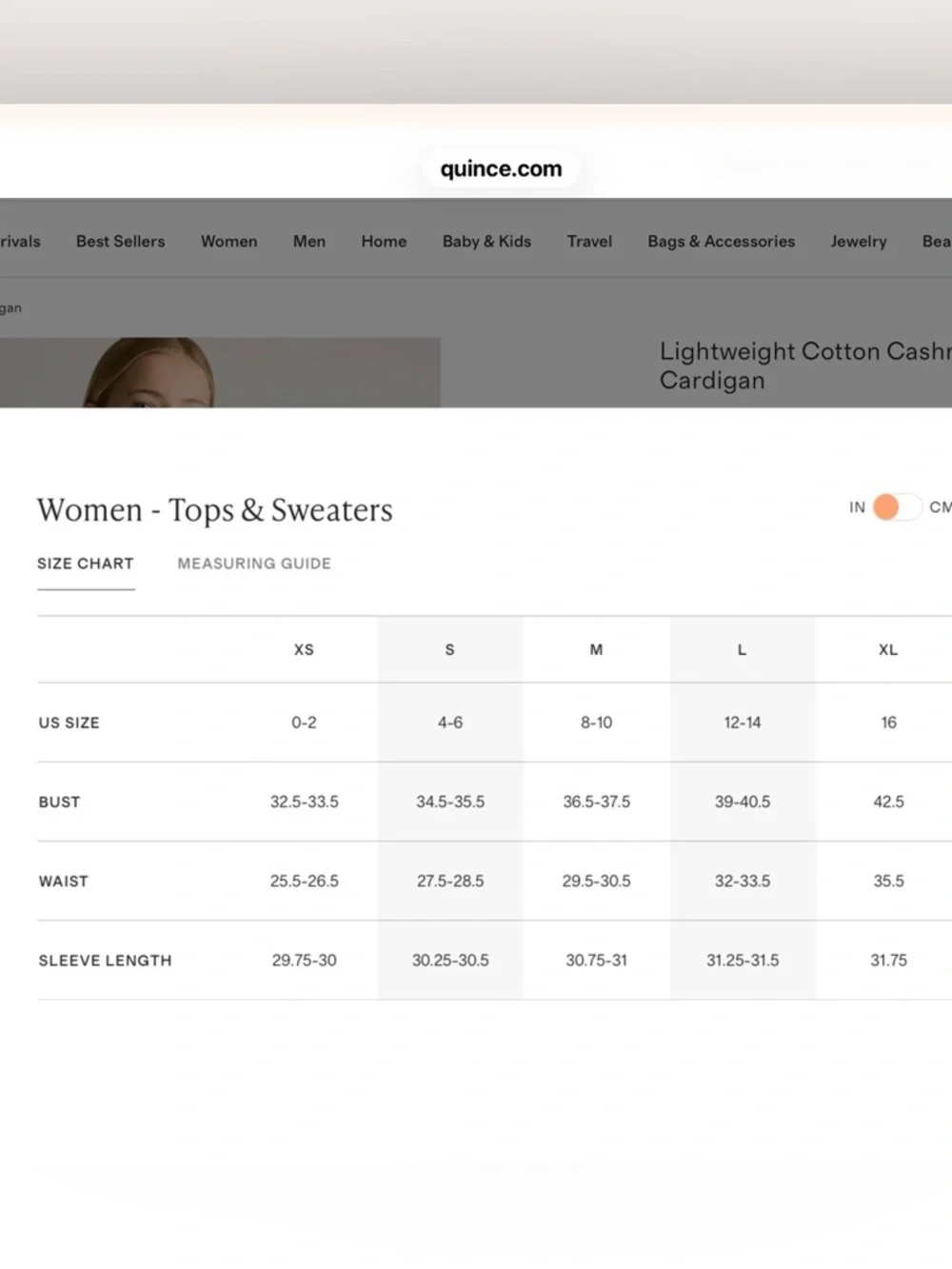Select the Size Chart tab

[x=86, y=564]
